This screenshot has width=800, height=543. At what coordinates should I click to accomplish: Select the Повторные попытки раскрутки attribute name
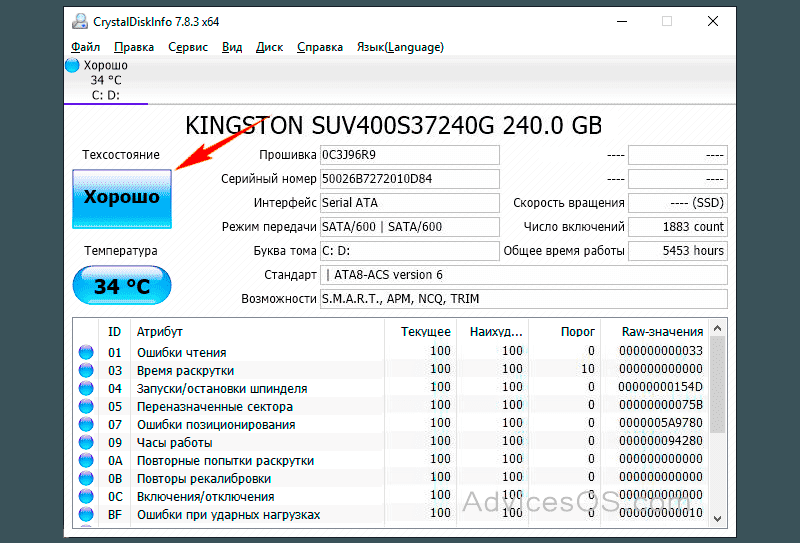pos(226,460)
